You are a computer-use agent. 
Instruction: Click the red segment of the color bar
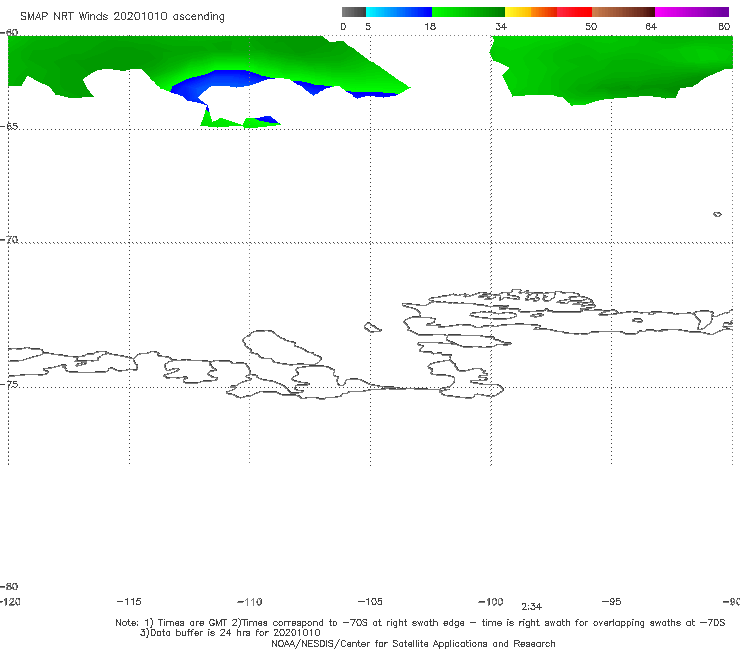(x=574, y=12)
